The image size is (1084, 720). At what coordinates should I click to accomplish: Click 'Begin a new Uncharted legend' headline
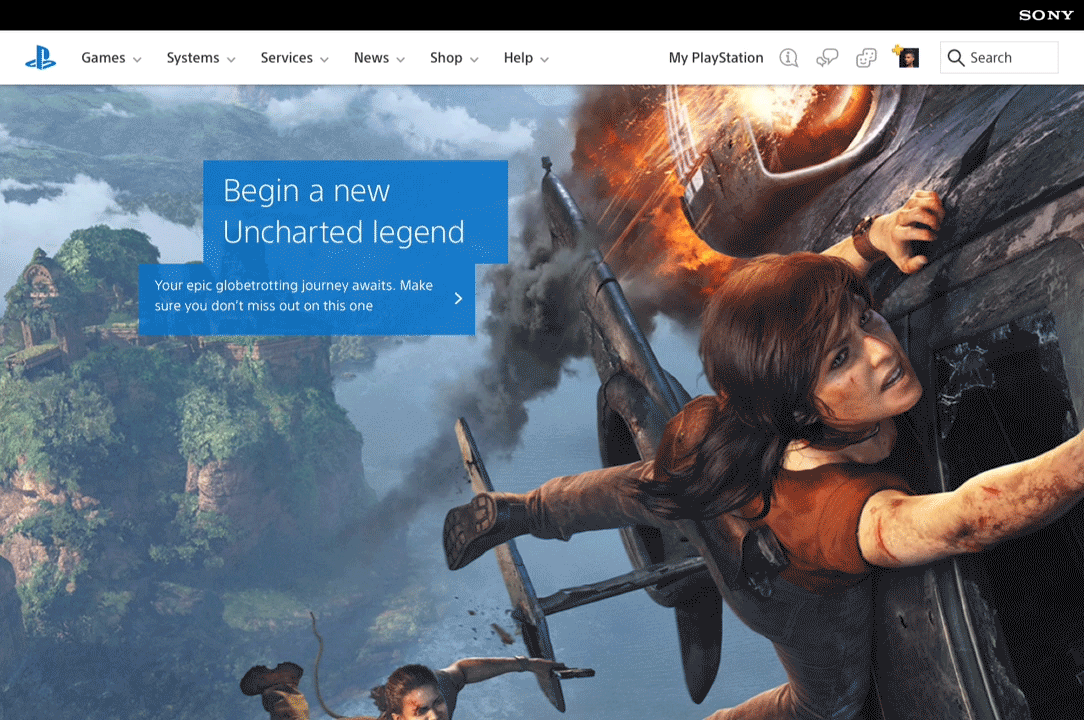tap(344, 212)
